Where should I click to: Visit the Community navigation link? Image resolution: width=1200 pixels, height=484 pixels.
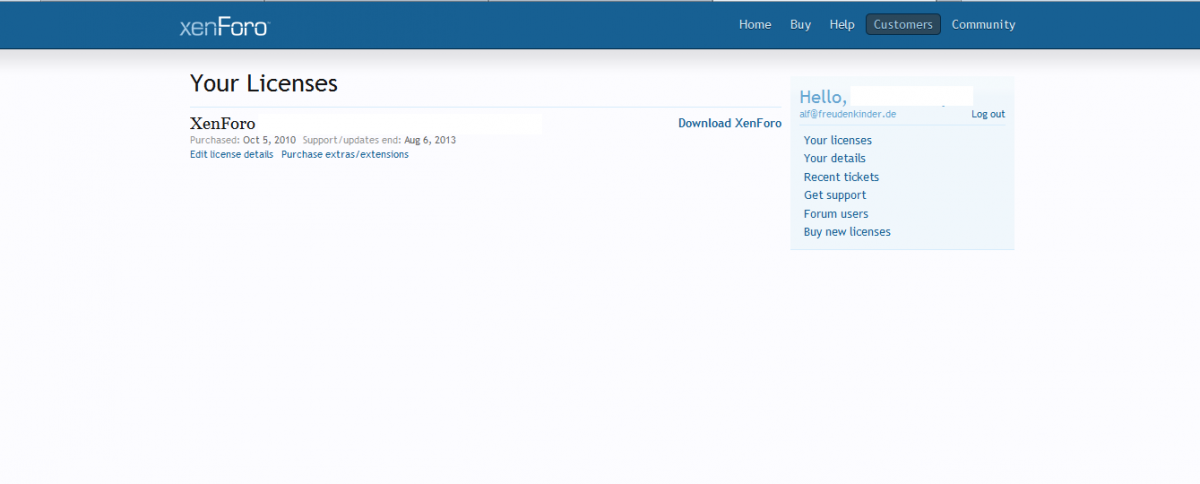(x=983, y=24)
